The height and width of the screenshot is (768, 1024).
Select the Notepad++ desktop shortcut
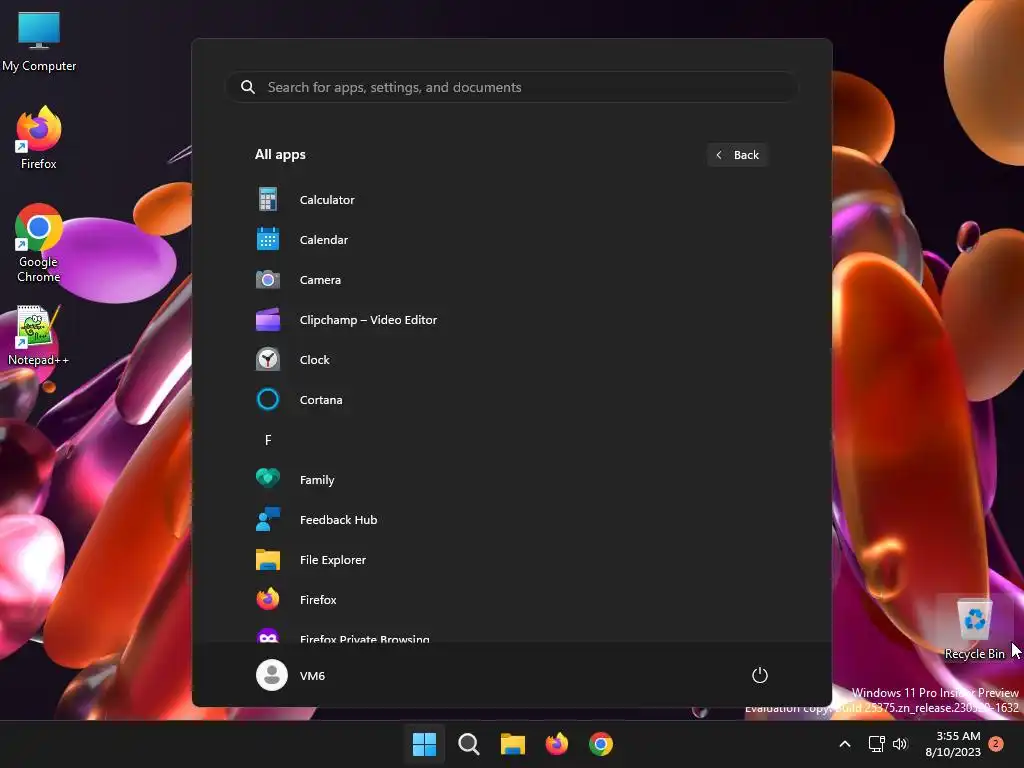click(x=38, y=336)
